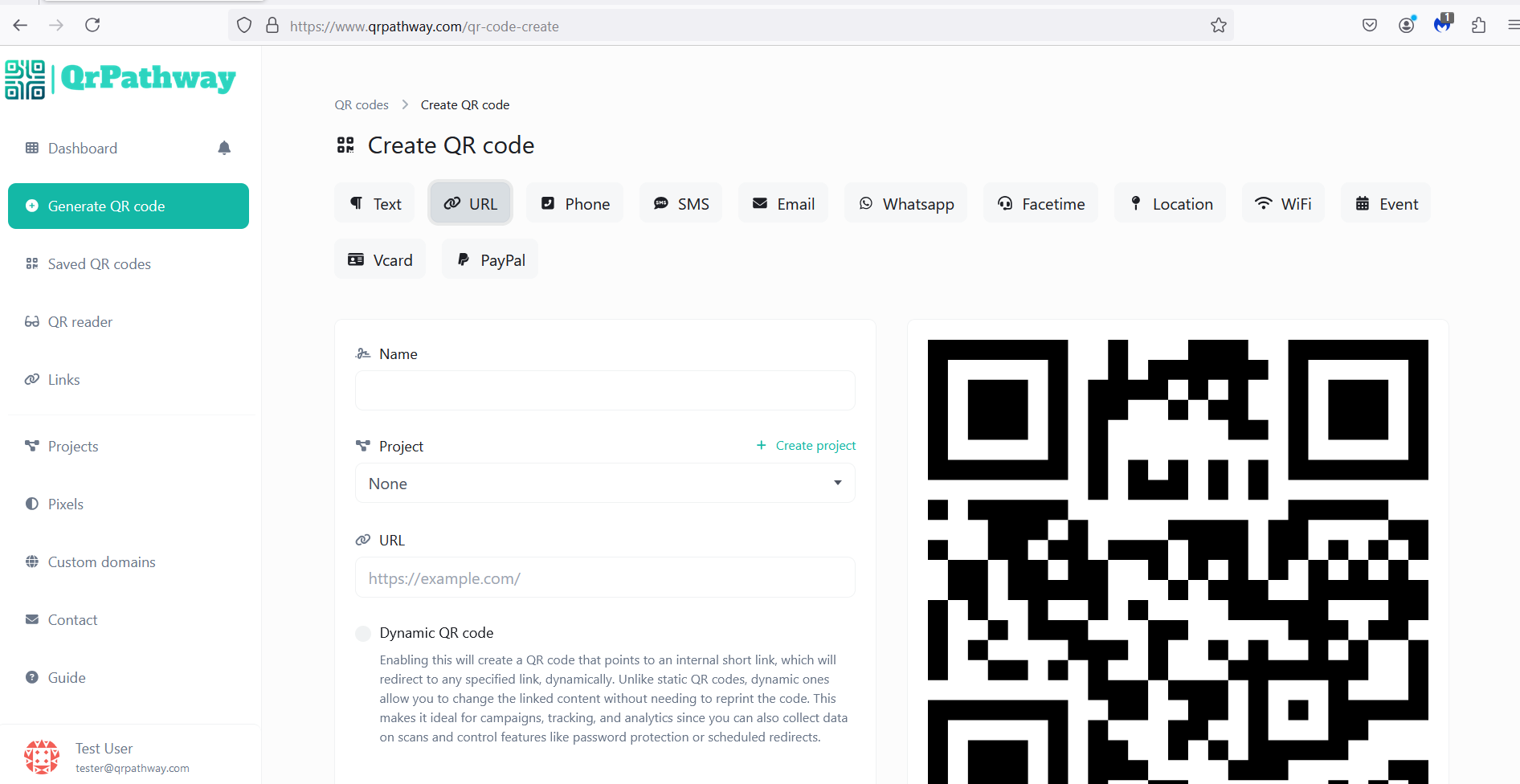Click the browser back arrow

point(20,26)
